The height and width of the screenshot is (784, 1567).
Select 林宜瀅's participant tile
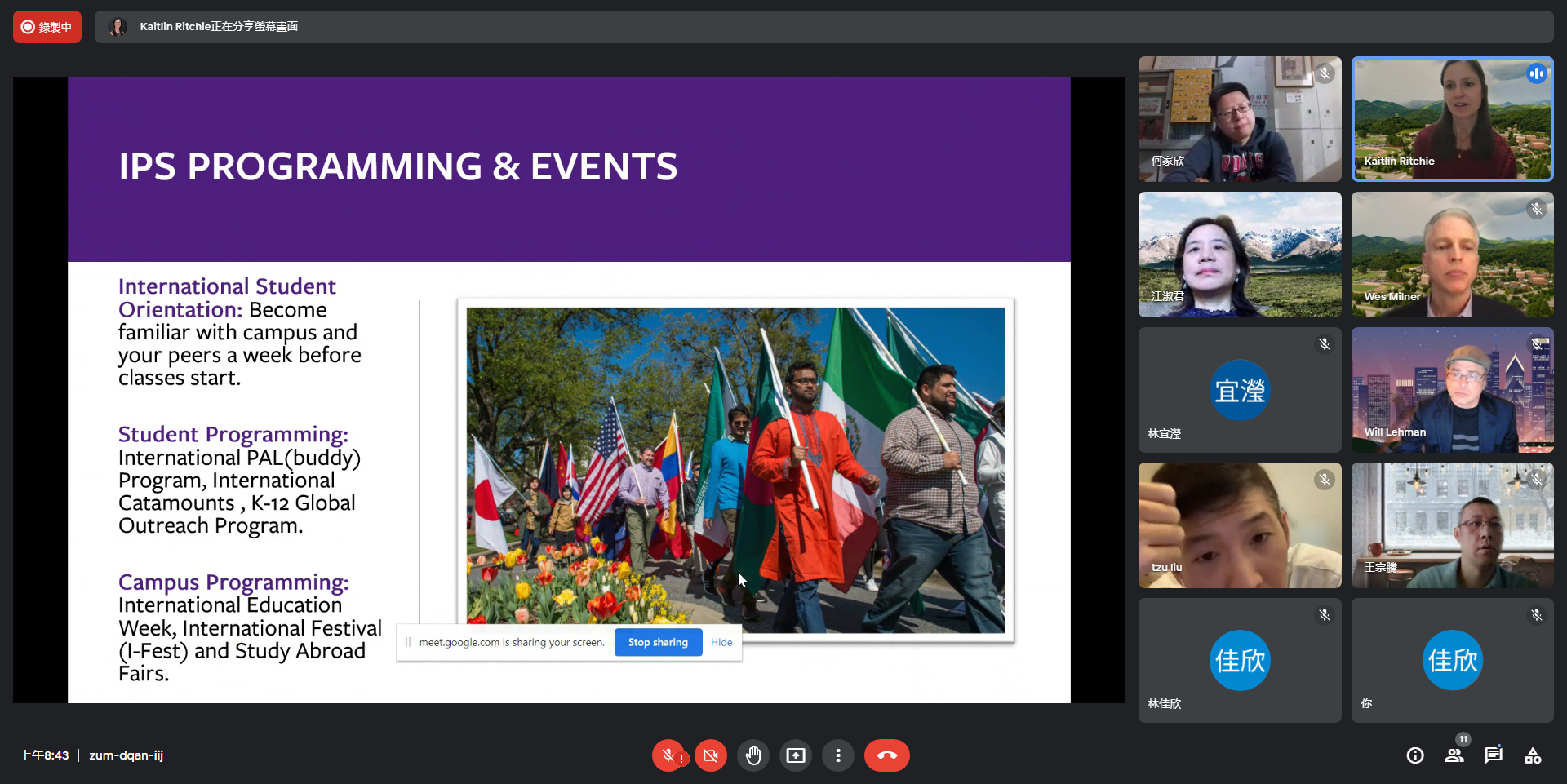pyautogui.click(x=1240, y=390)
